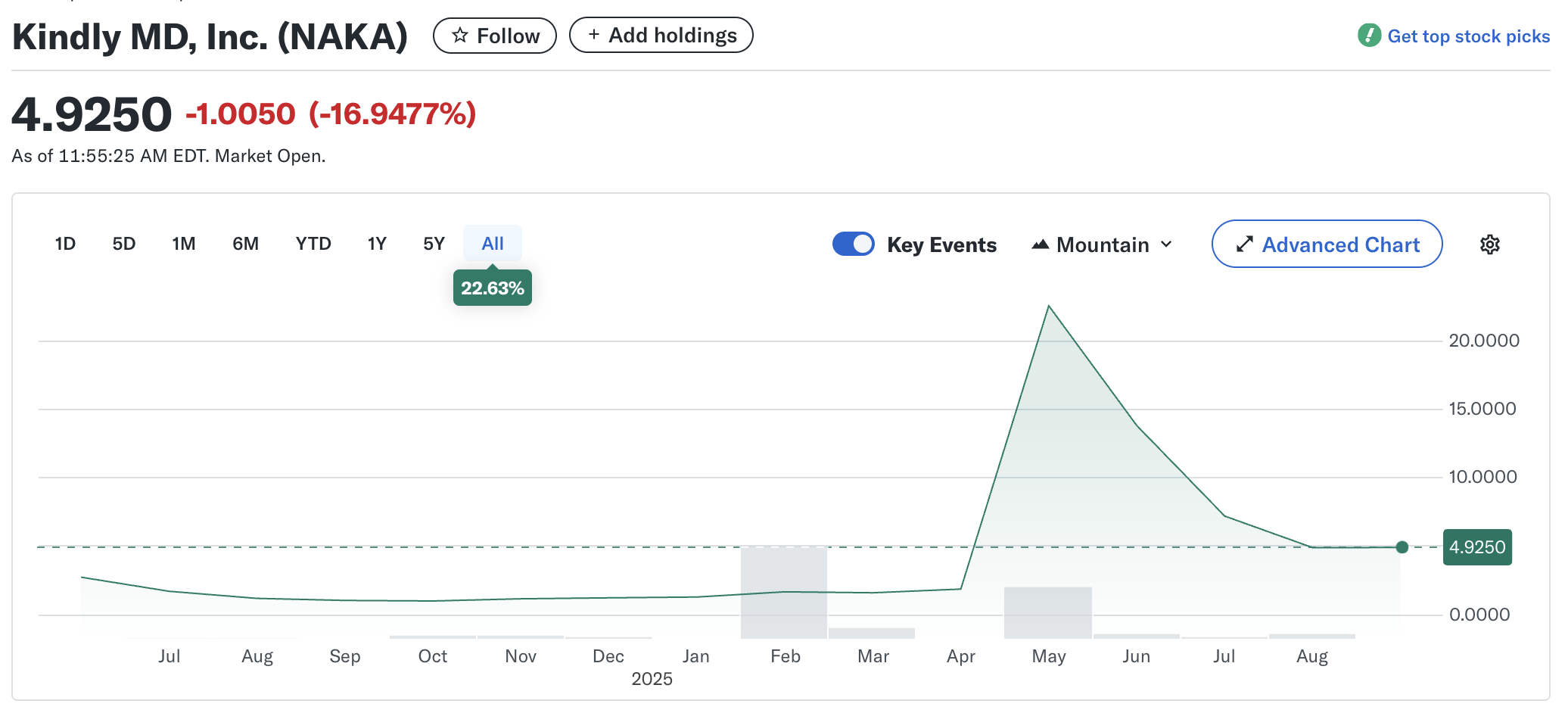This screenshot has height=713, width=1568.
Task: Click the current price endpoint dot on chart
Action: (1402, 547)
